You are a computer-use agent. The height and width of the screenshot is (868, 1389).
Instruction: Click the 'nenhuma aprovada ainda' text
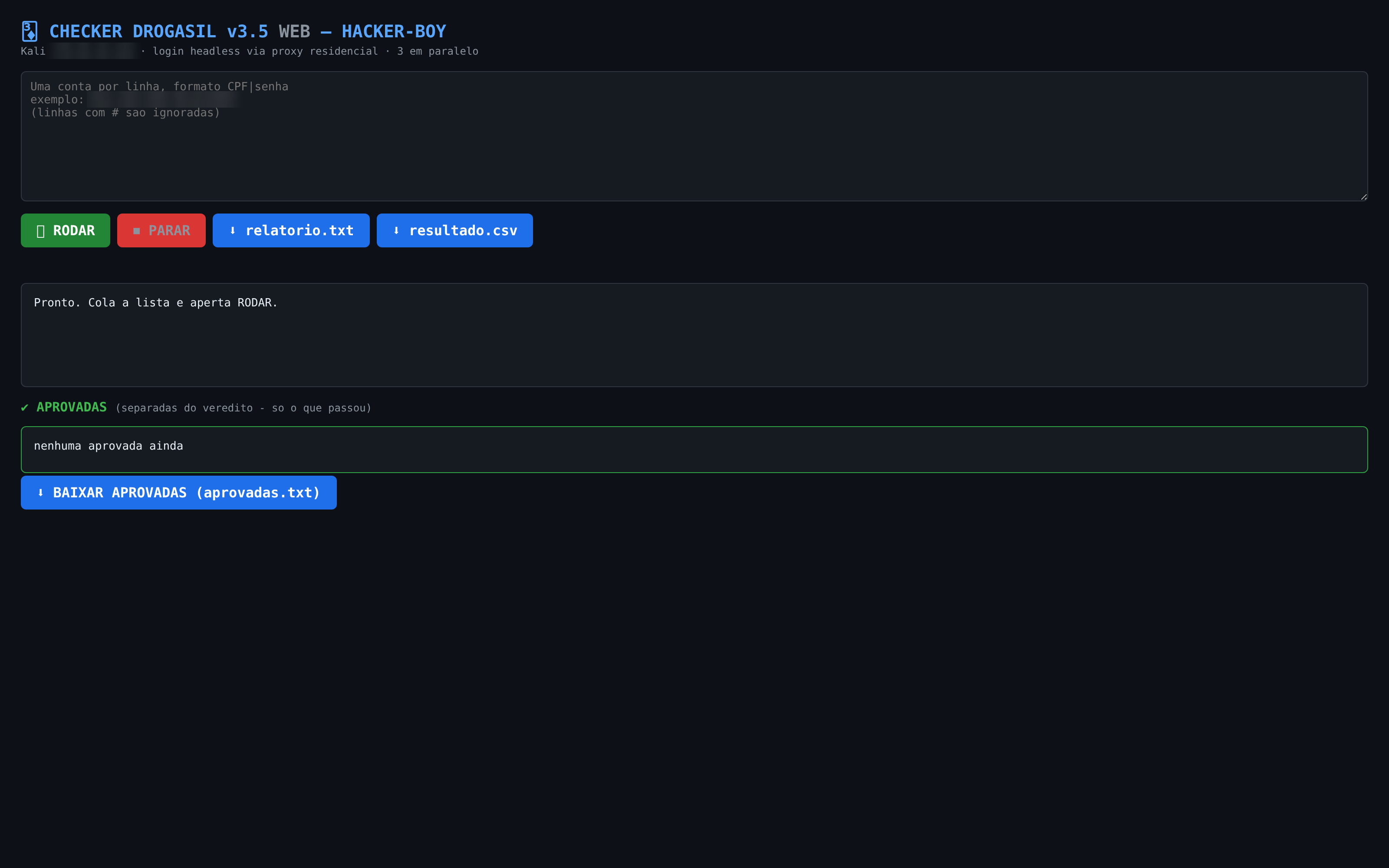109,446
